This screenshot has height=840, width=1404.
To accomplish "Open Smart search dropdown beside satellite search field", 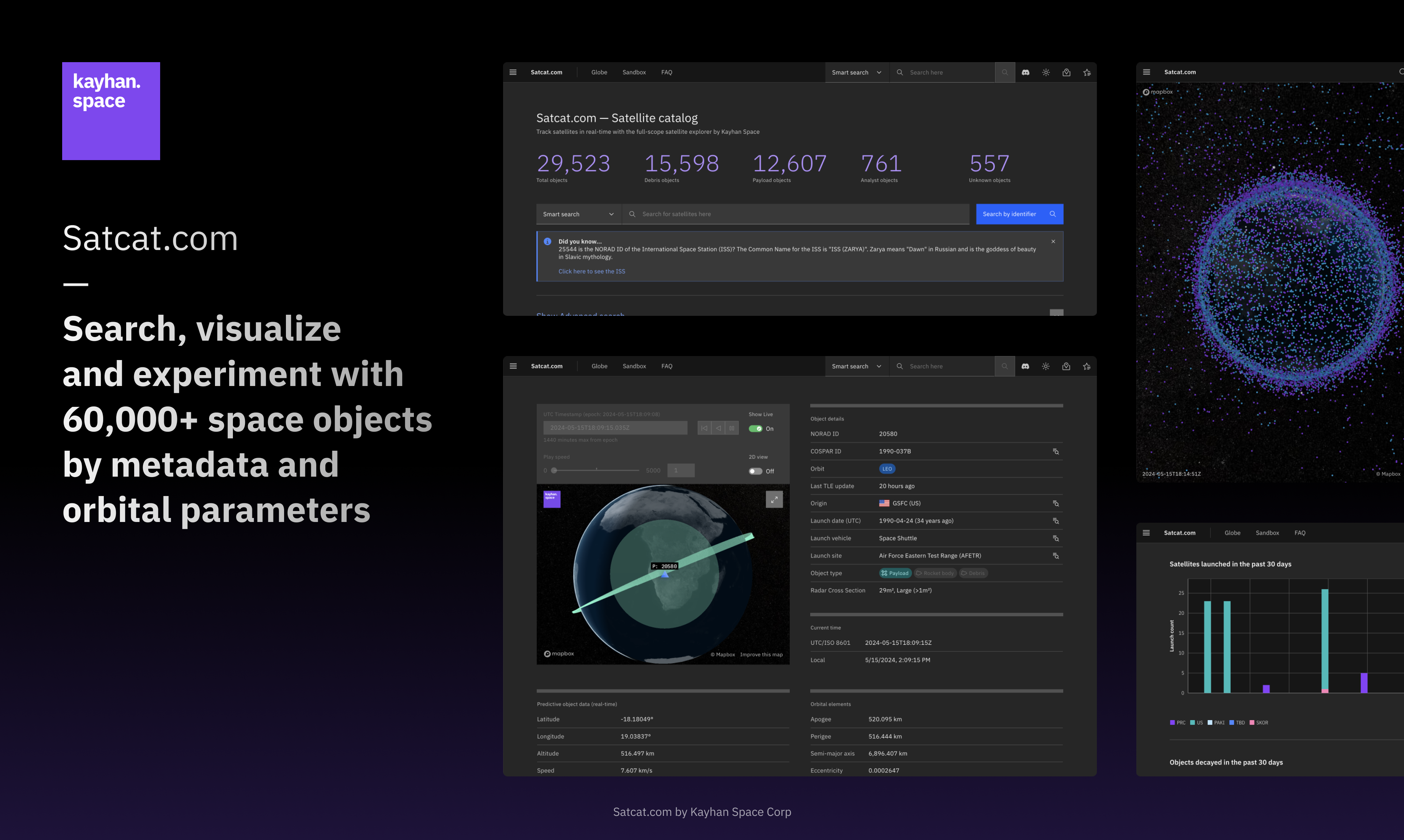I will [578, 214].
